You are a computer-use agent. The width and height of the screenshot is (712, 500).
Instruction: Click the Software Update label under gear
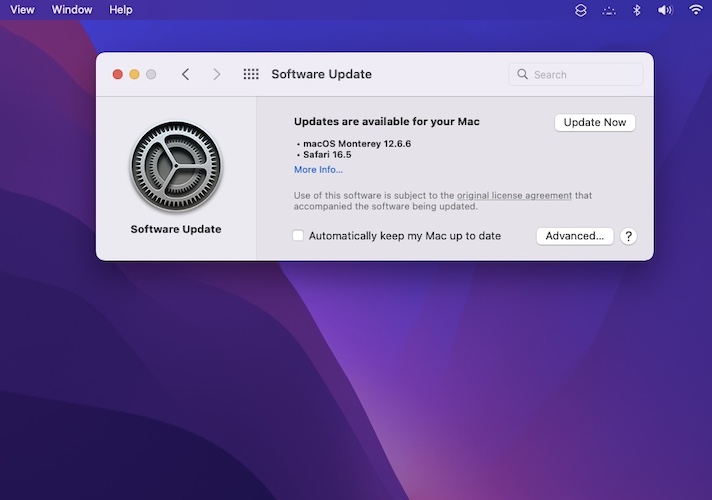(176, 229)
